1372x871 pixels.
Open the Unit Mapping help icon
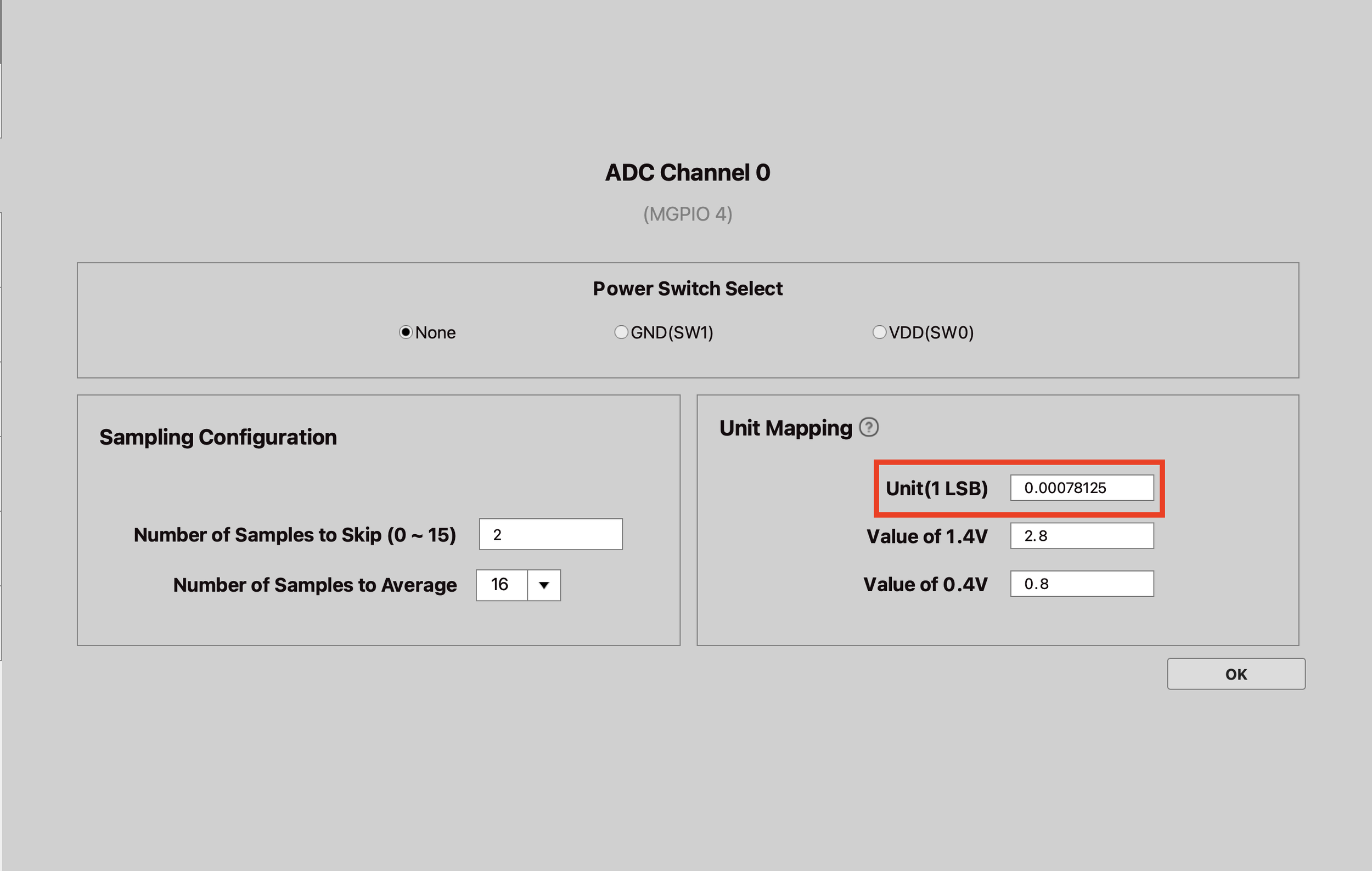(x=868, y=427)
